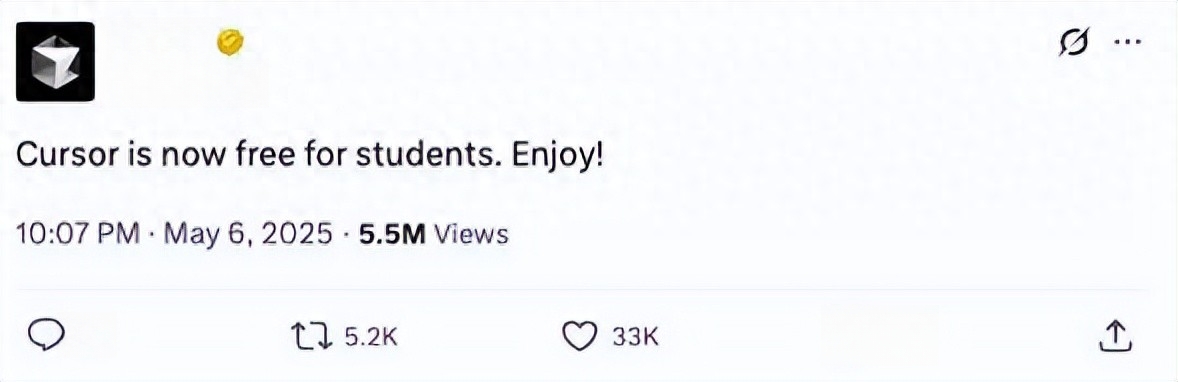Like the post with the heart icon

pos(579,337)
